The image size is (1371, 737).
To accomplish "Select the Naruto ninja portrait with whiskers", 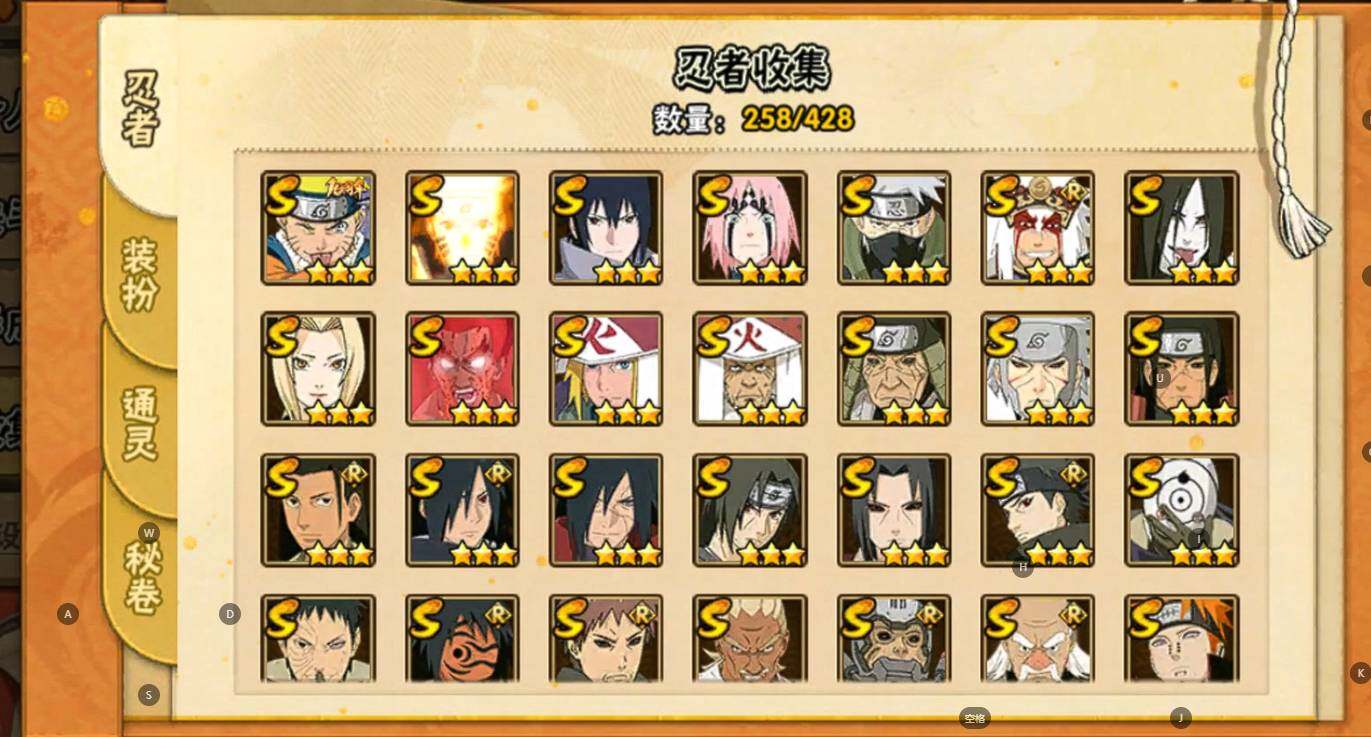I will click(x=318, y=228).
